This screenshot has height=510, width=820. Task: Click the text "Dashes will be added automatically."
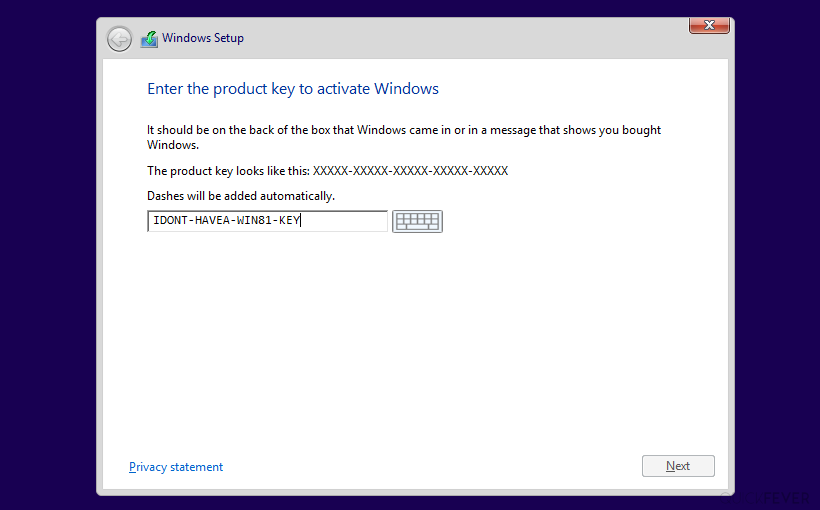point(241,196)
